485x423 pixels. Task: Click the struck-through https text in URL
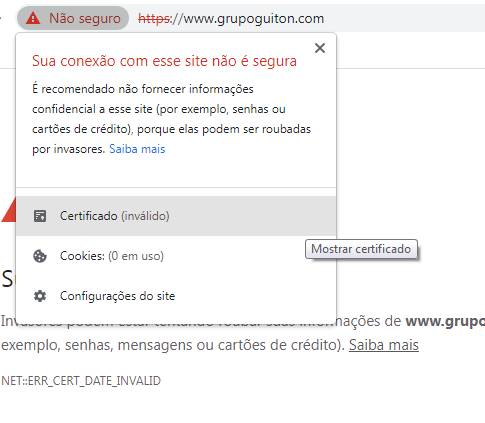154,19
